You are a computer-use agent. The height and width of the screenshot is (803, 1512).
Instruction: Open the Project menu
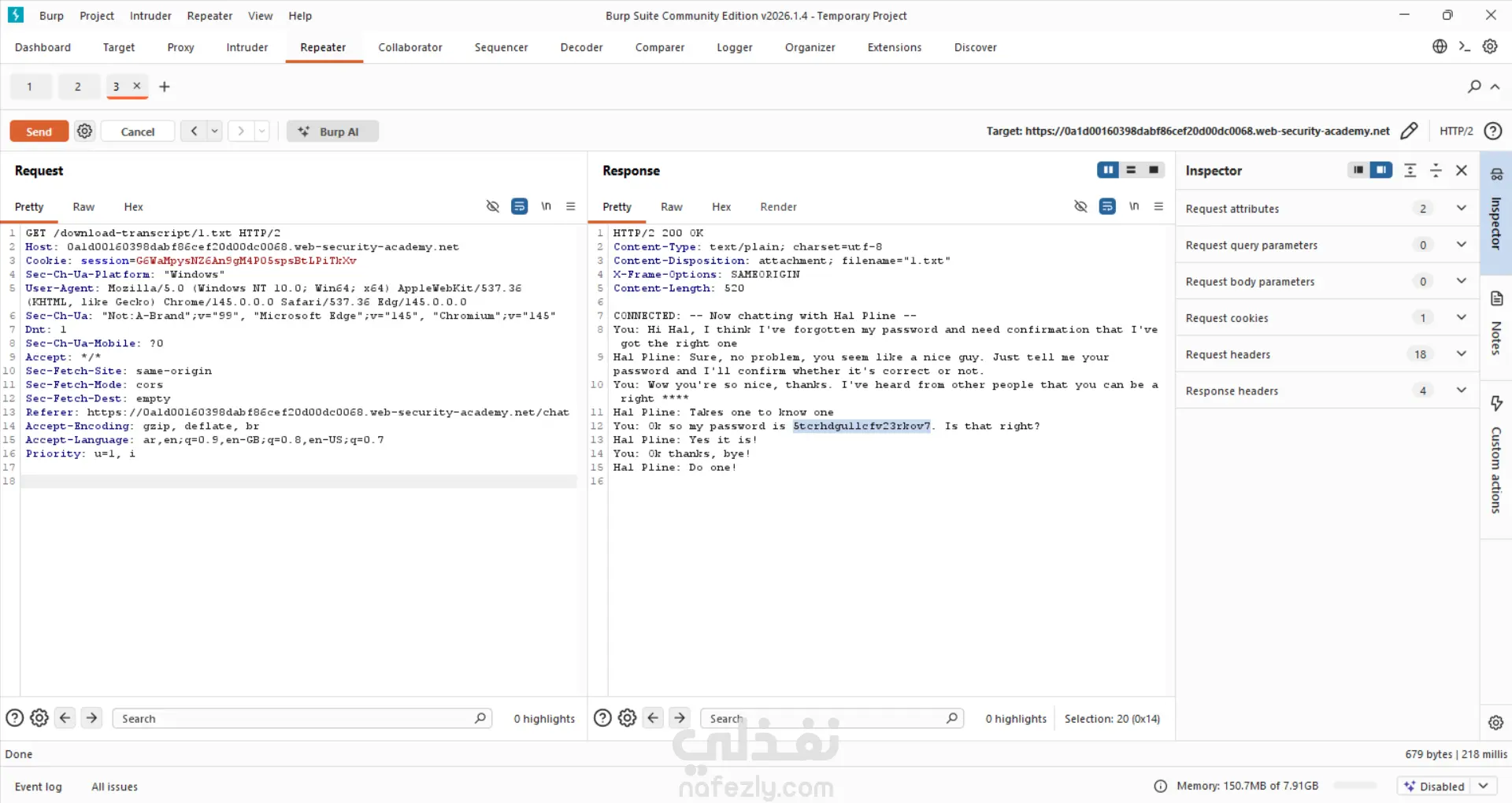click(x=97, y=16)
